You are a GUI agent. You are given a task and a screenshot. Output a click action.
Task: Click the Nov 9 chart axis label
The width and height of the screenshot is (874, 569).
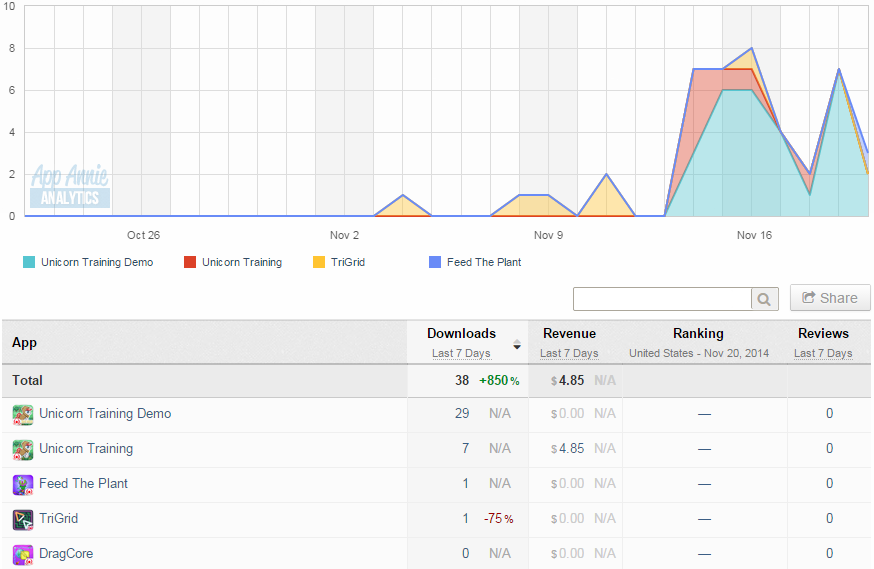click(548, 235)
